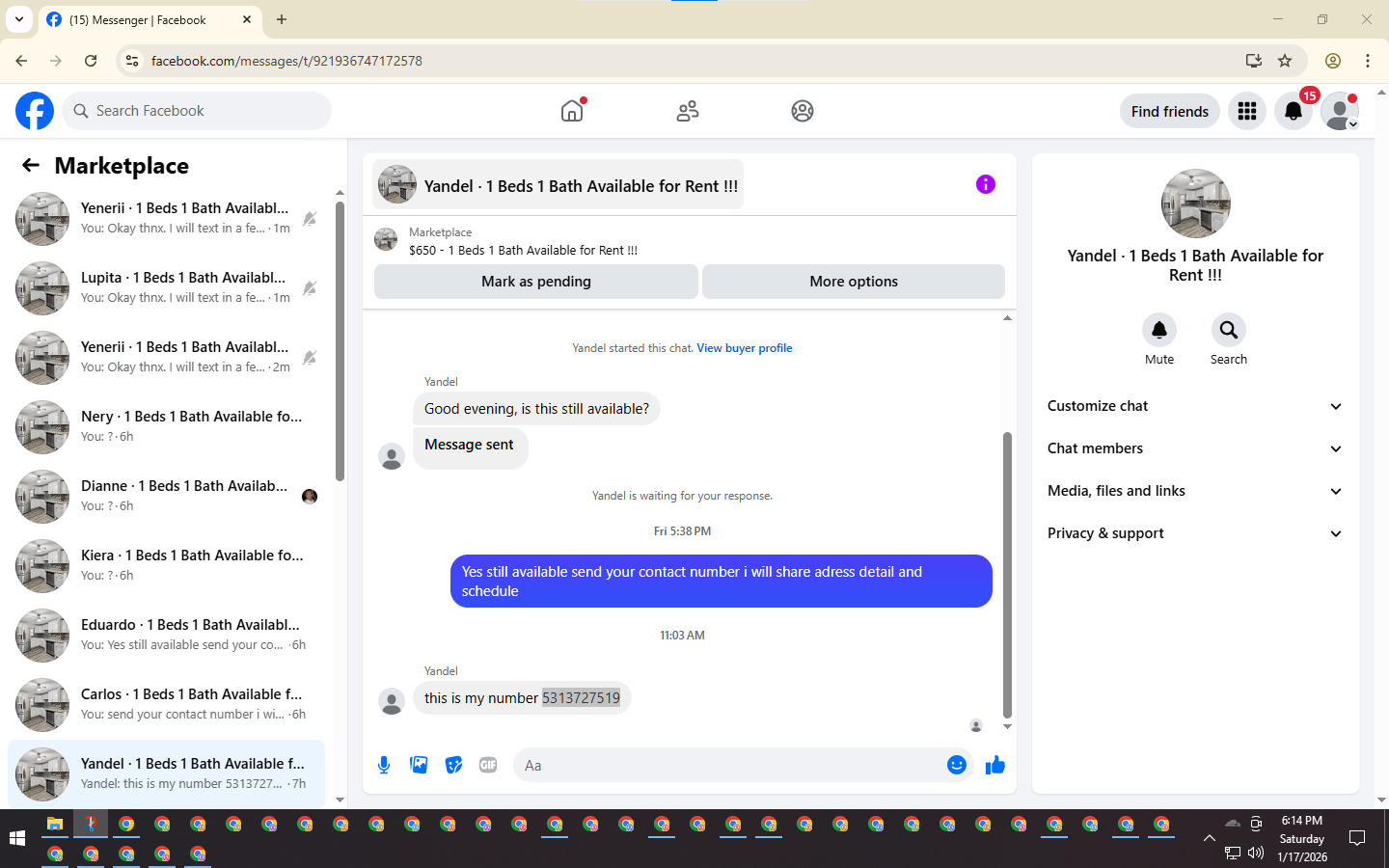Viewport: 1389px width, 868px height.
Task: Send a thumbs-up like
Action: (995, 765)
